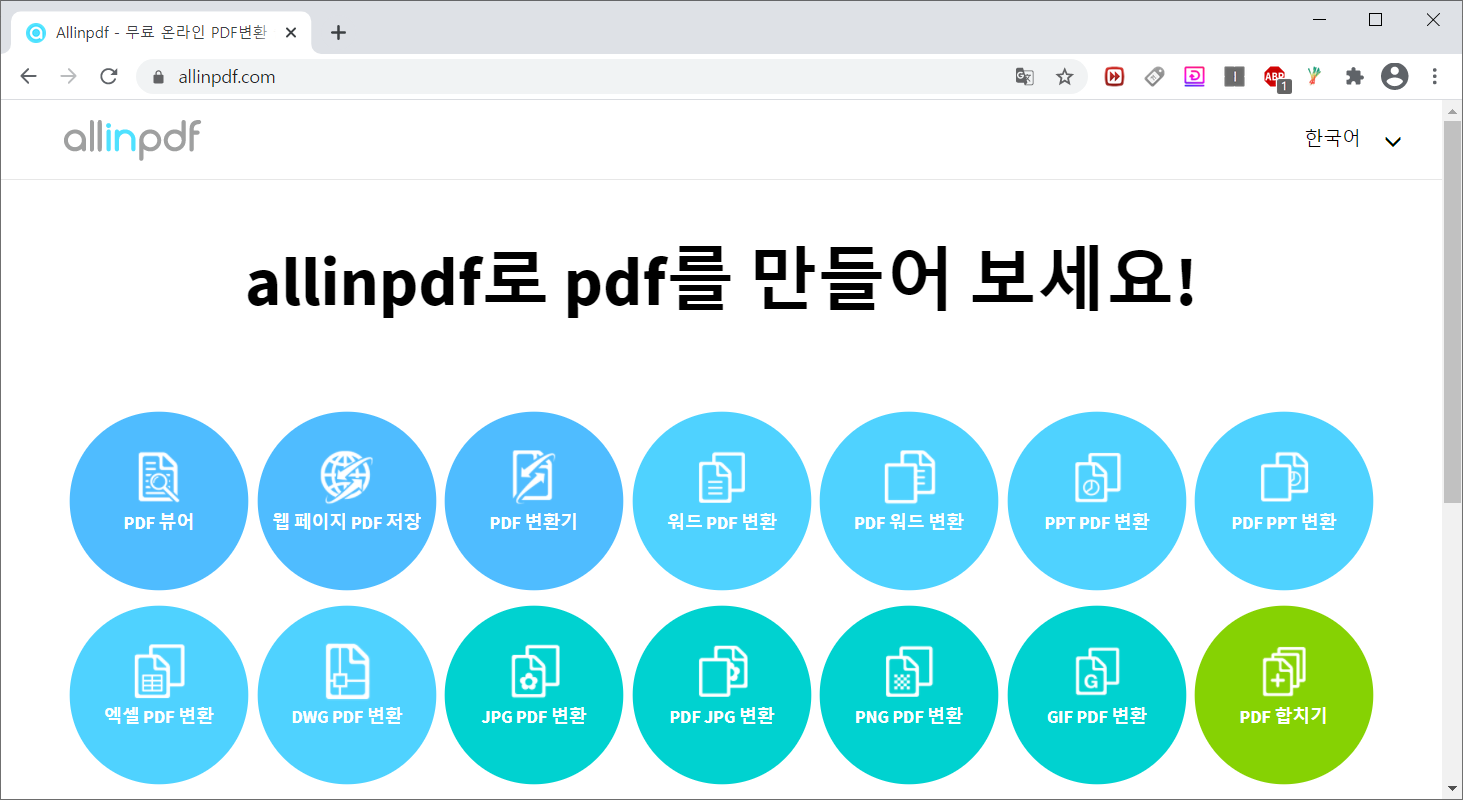Click the allinpdf logo

point(132,140)
